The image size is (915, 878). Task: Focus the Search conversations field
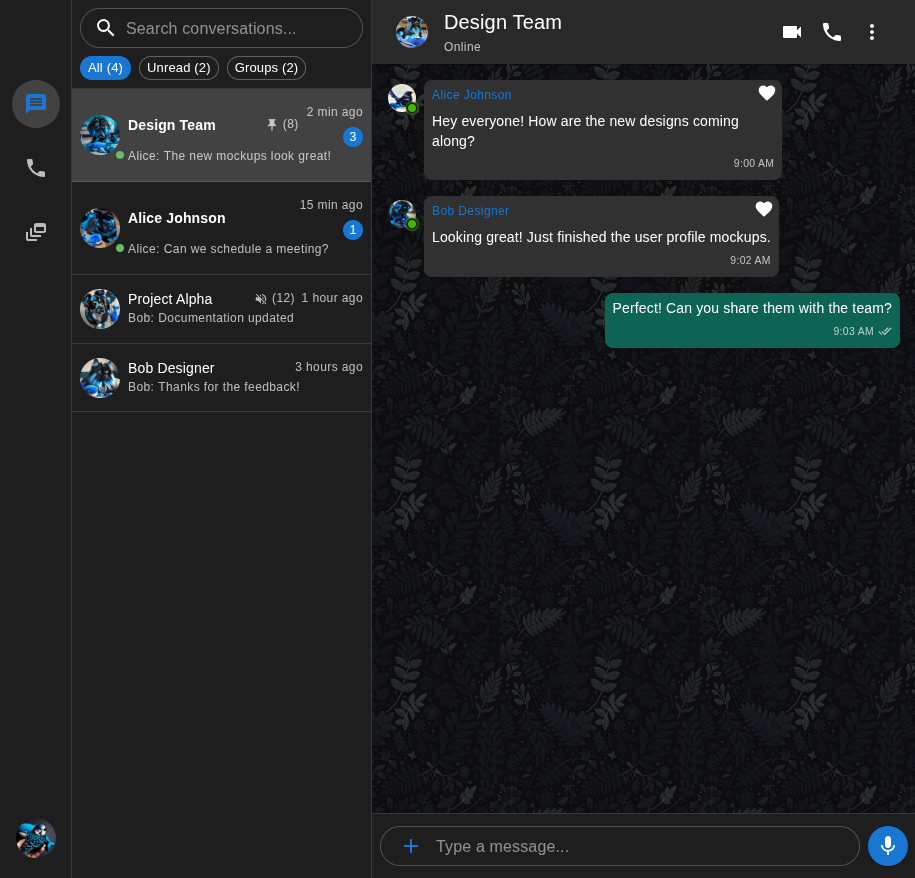pos(221,28)
